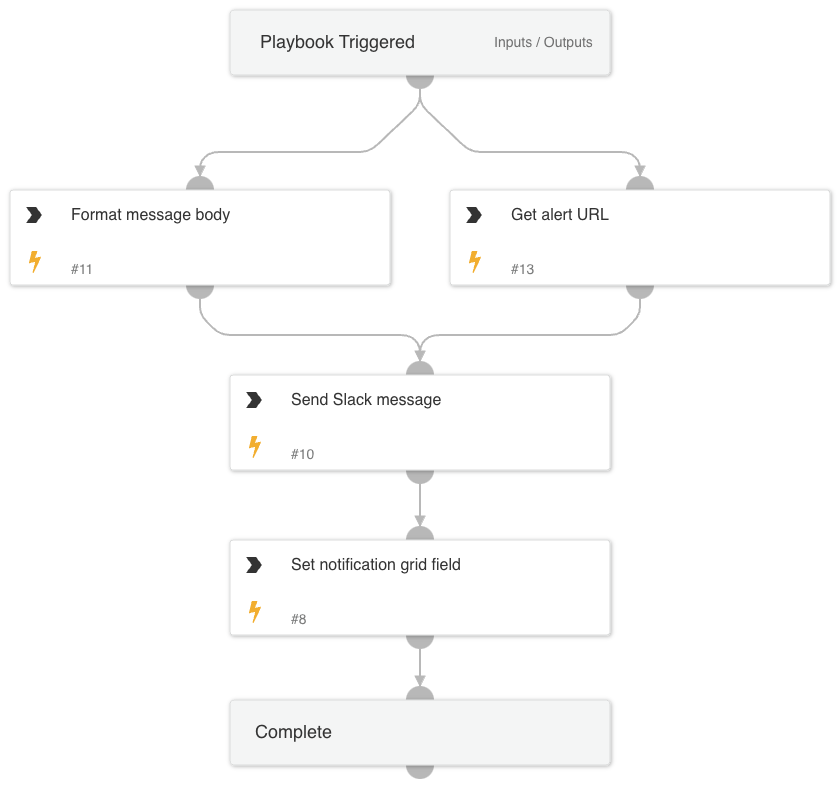Click the chevron icon on Send Slack message
The image size is (840, 789).
[x=254, y=400]
